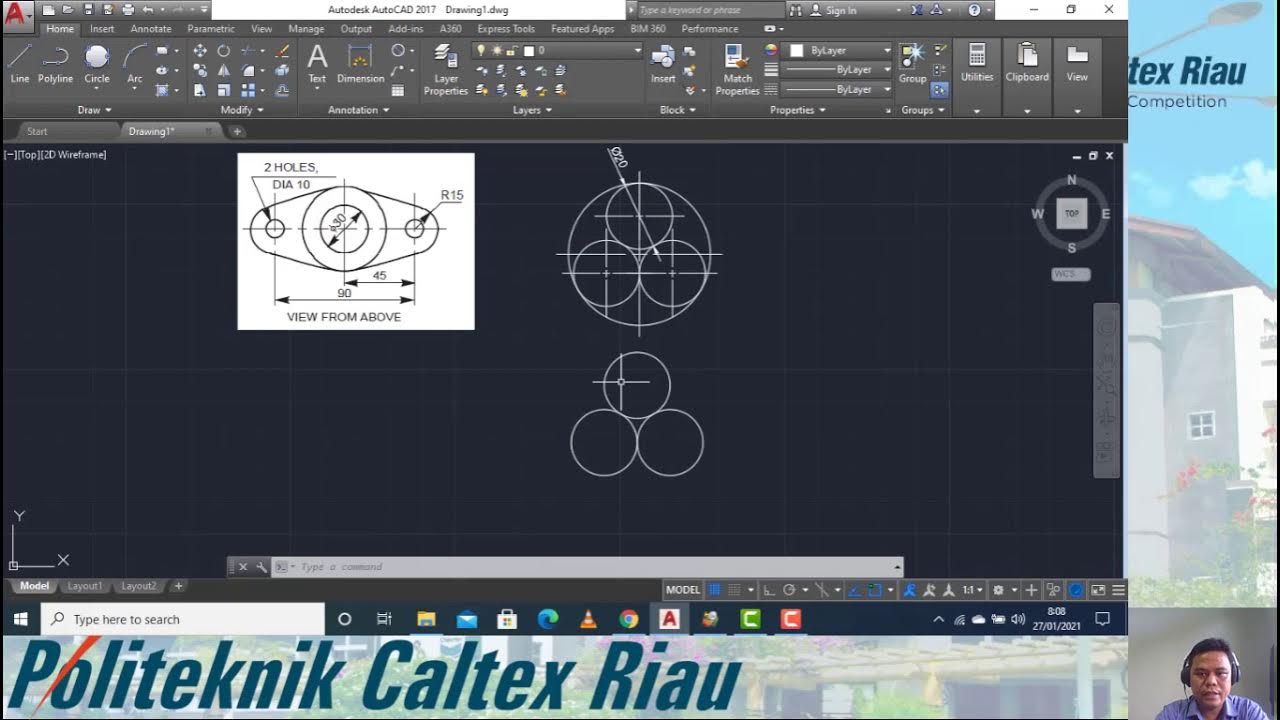Toggle drawing grid display
The image size is (1280, 720).
point(715,590)
